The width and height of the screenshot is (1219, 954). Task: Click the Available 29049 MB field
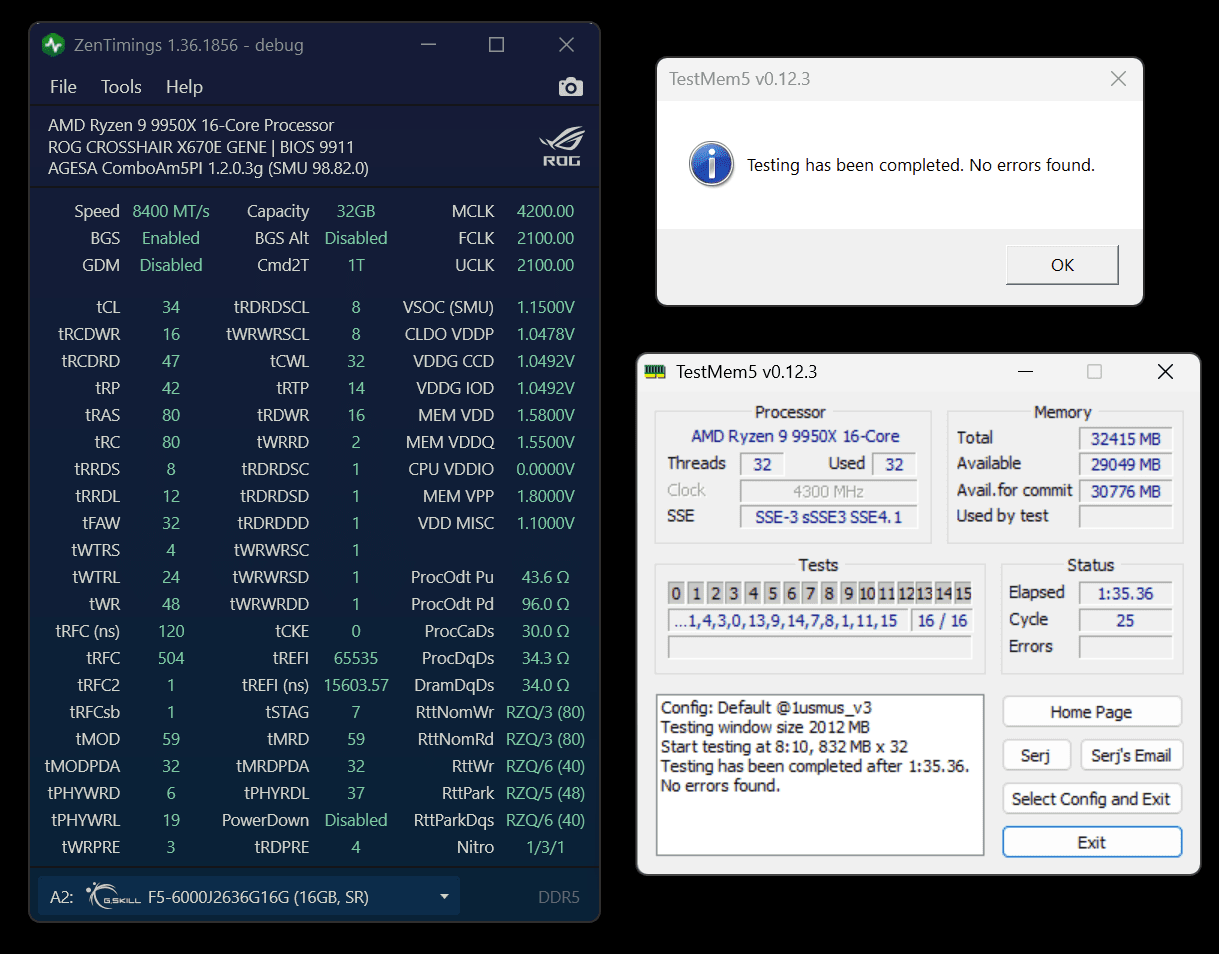1125,464
